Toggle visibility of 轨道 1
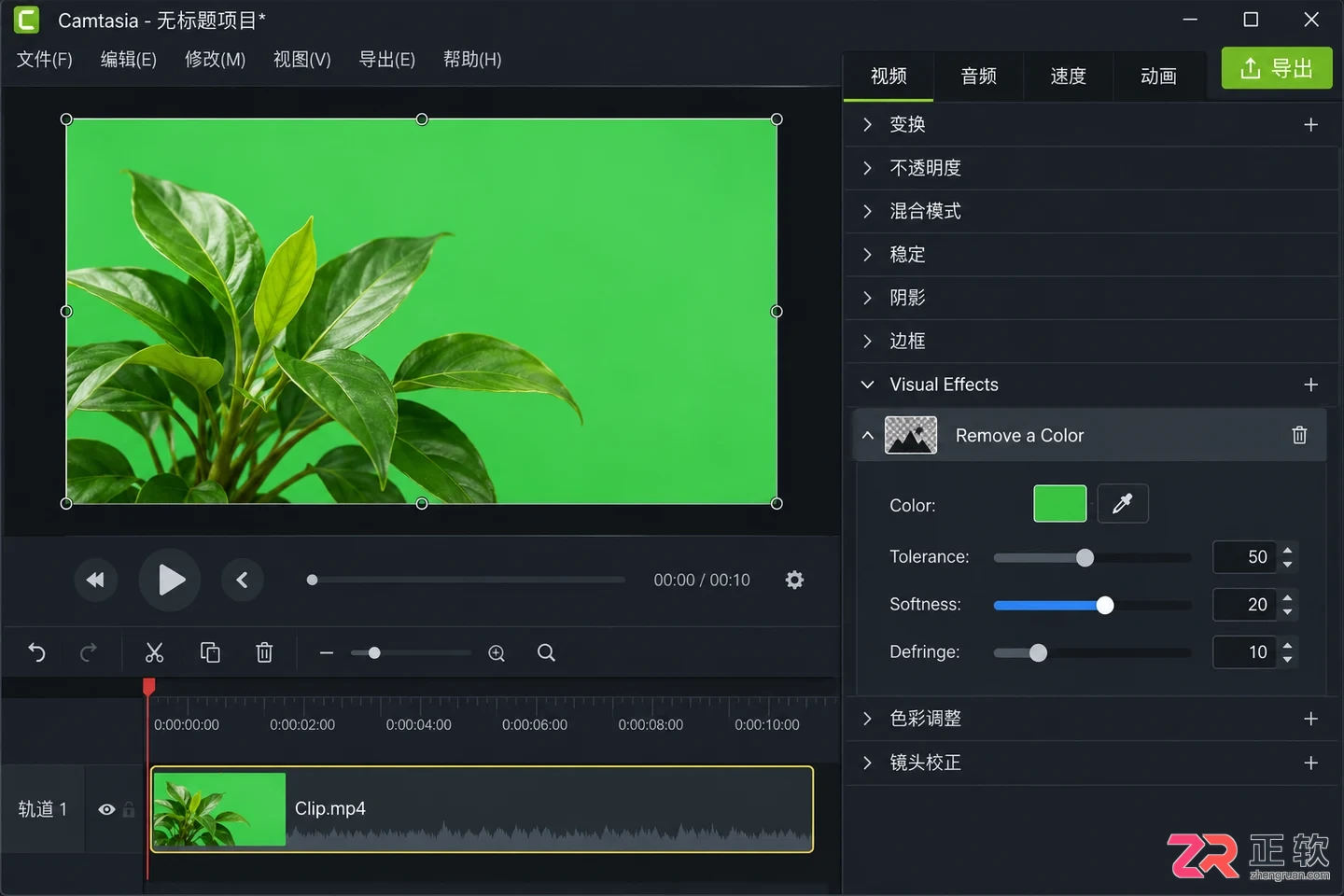Screen dimensions: 1344x896 106,809
